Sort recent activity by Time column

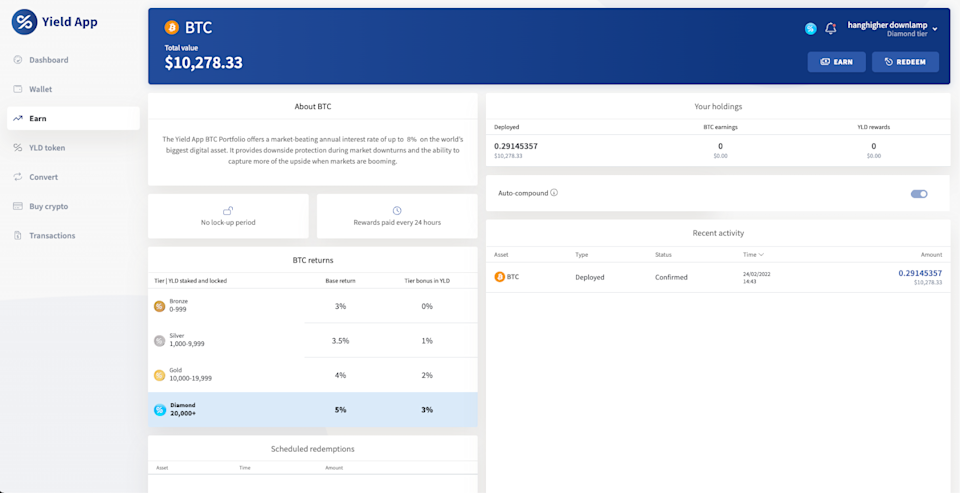click(753, 255)
